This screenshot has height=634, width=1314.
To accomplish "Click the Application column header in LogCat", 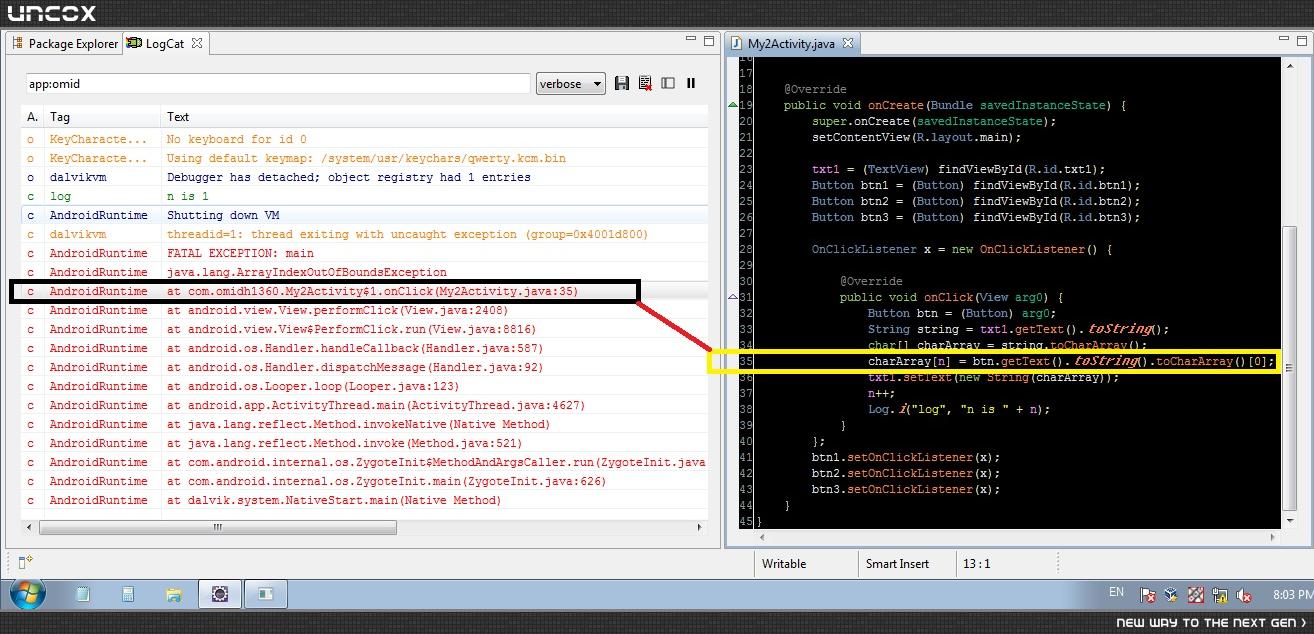I will pyautogui.click(x=33, y=117).
